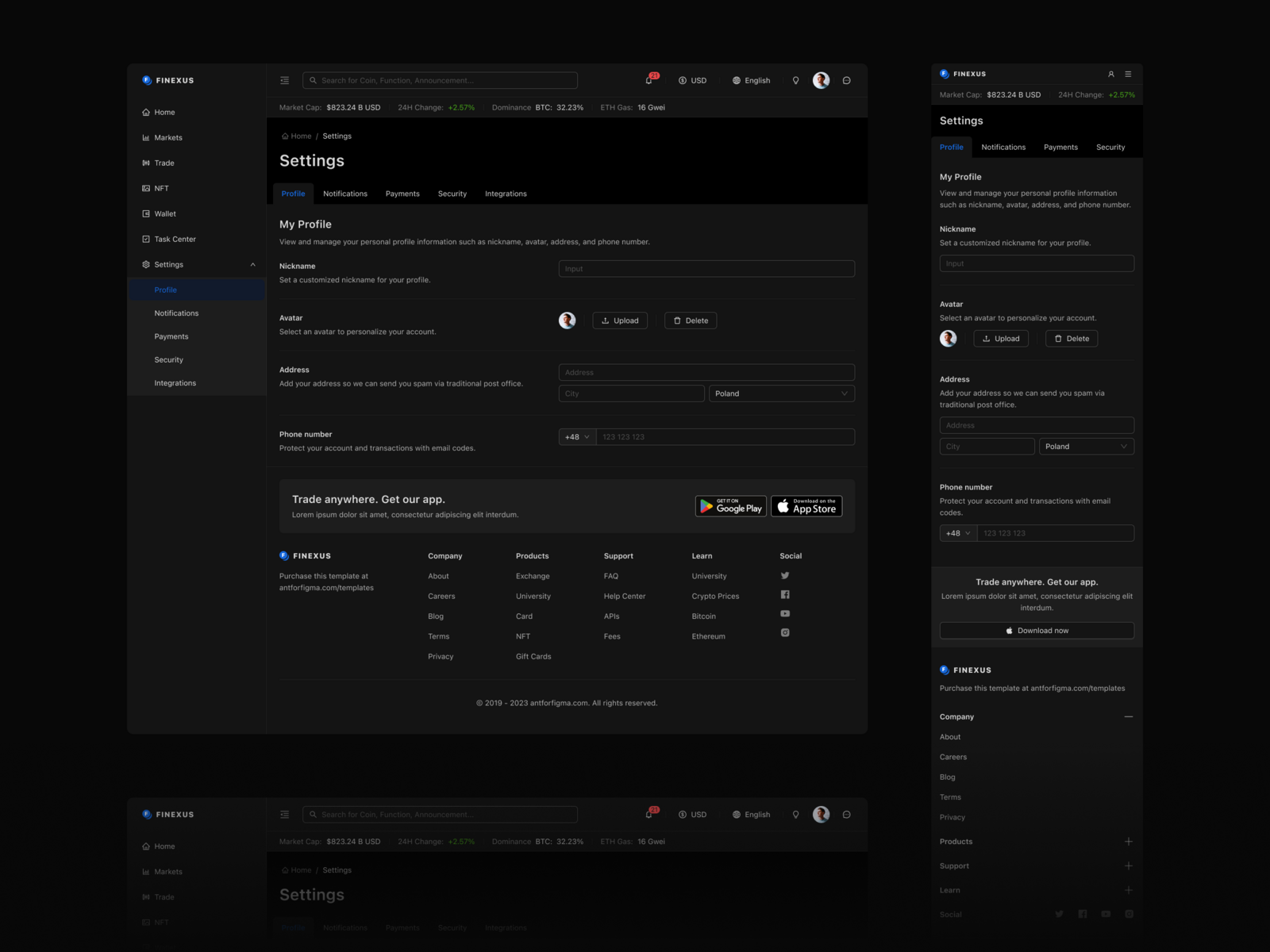
Task: Open the Integrations settings tab
Action: [x=506, y=194]
